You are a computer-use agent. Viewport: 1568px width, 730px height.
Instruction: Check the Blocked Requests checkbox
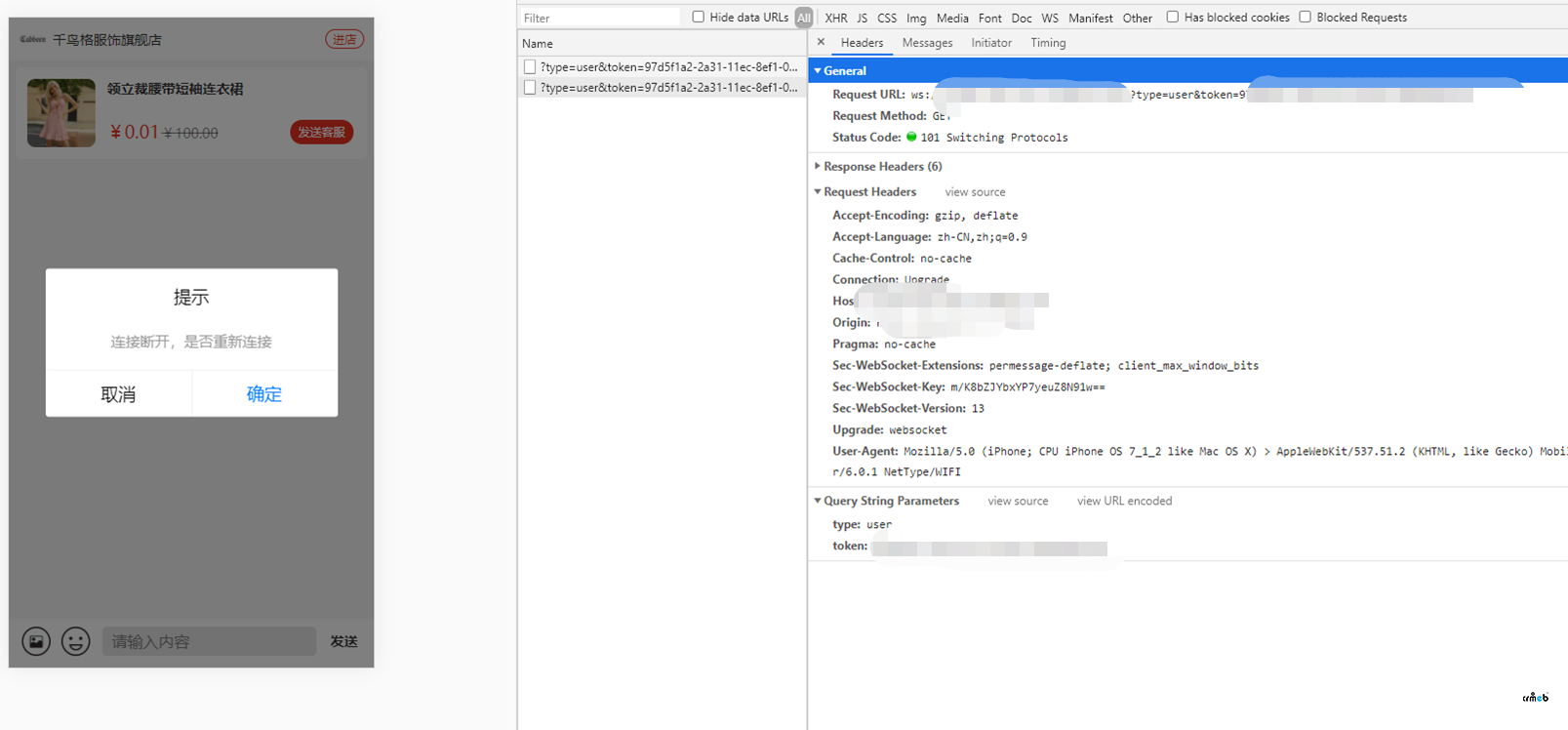1305,17
